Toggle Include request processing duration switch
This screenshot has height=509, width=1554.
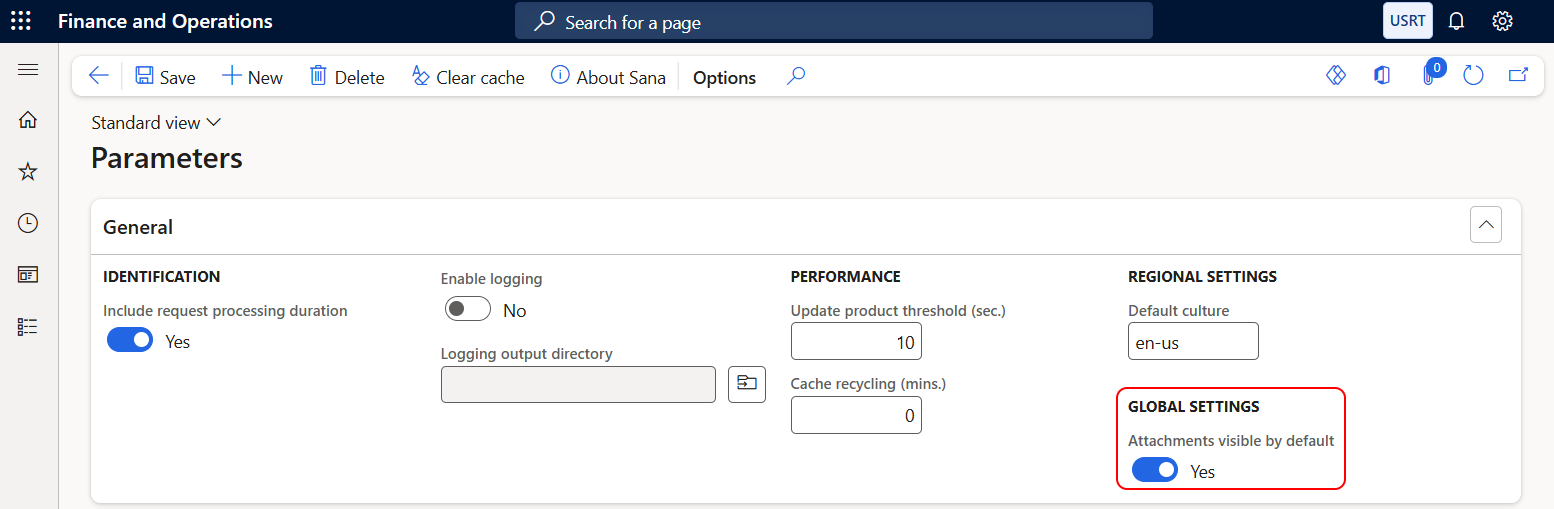tap(130, 341)
